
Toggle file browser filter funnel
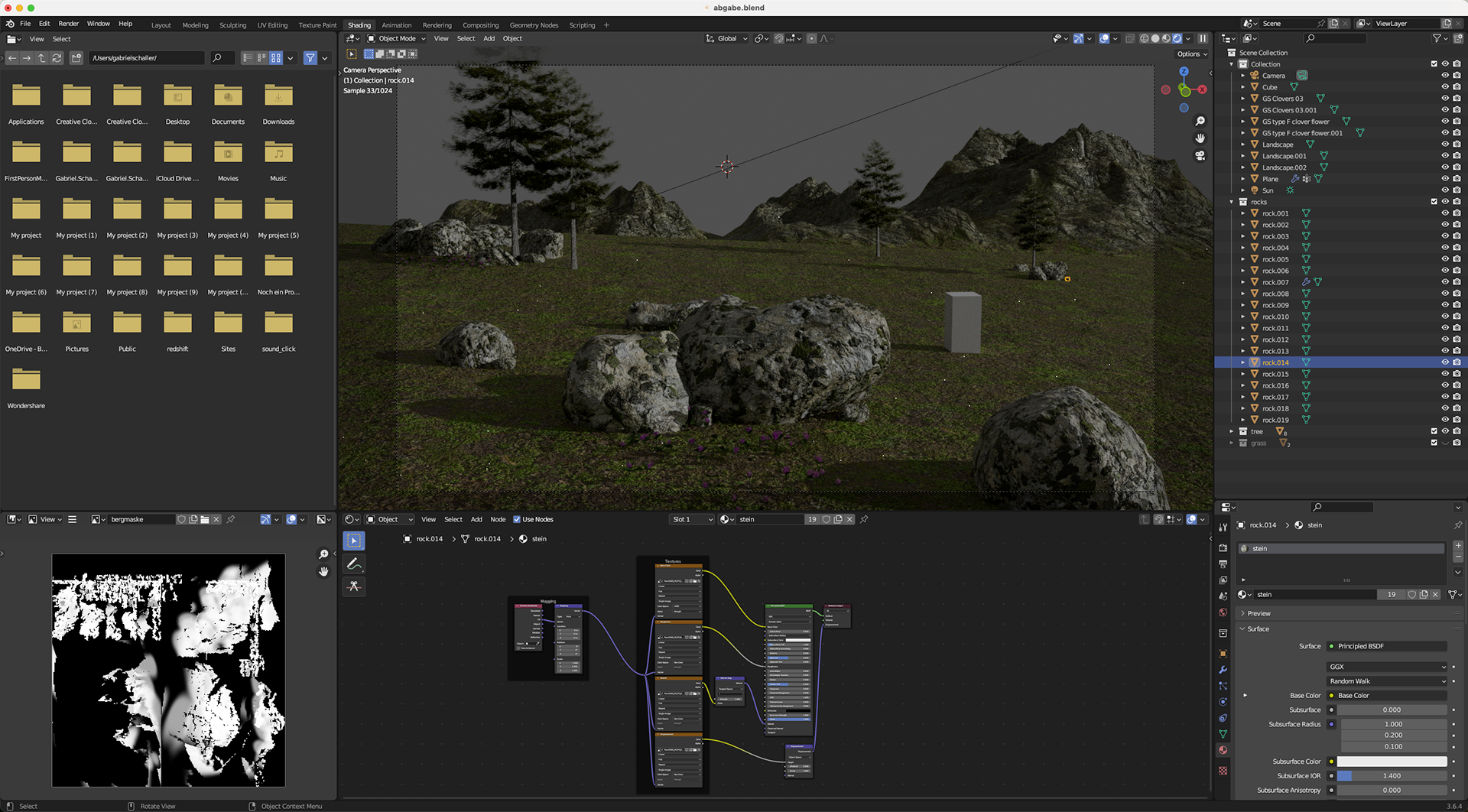pyautogui.click(x=310, y=58)
